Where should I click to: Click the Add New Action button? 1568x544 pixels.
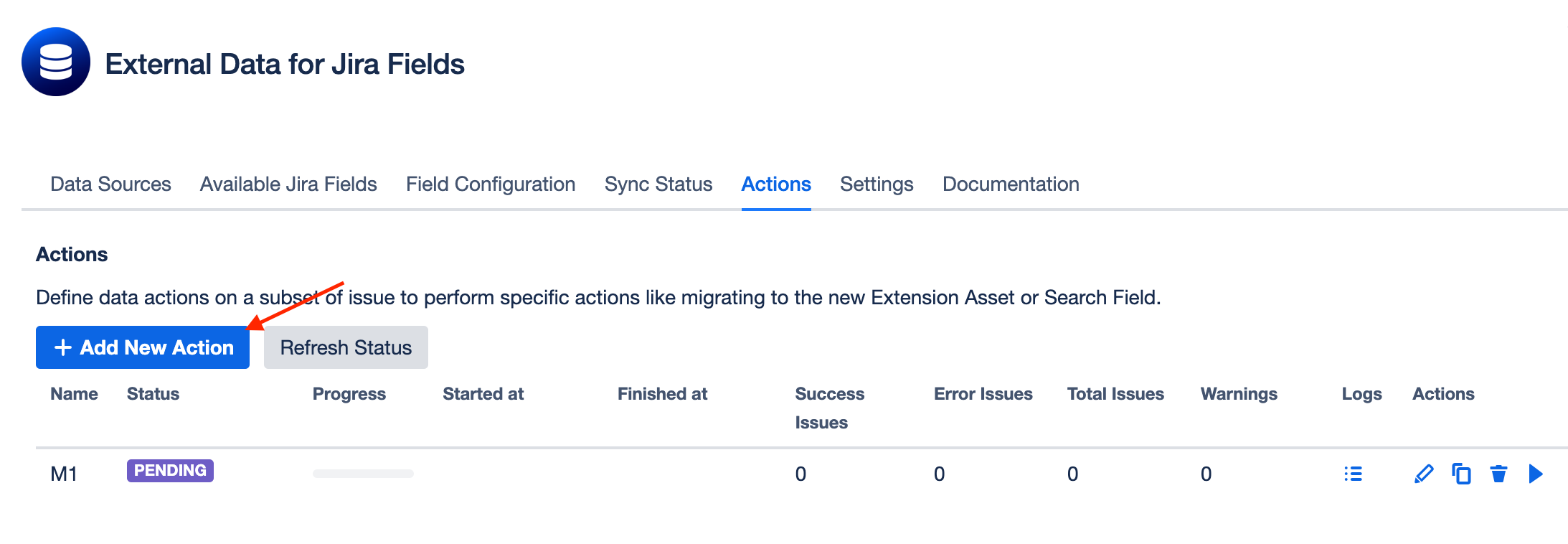pos(143,347)
